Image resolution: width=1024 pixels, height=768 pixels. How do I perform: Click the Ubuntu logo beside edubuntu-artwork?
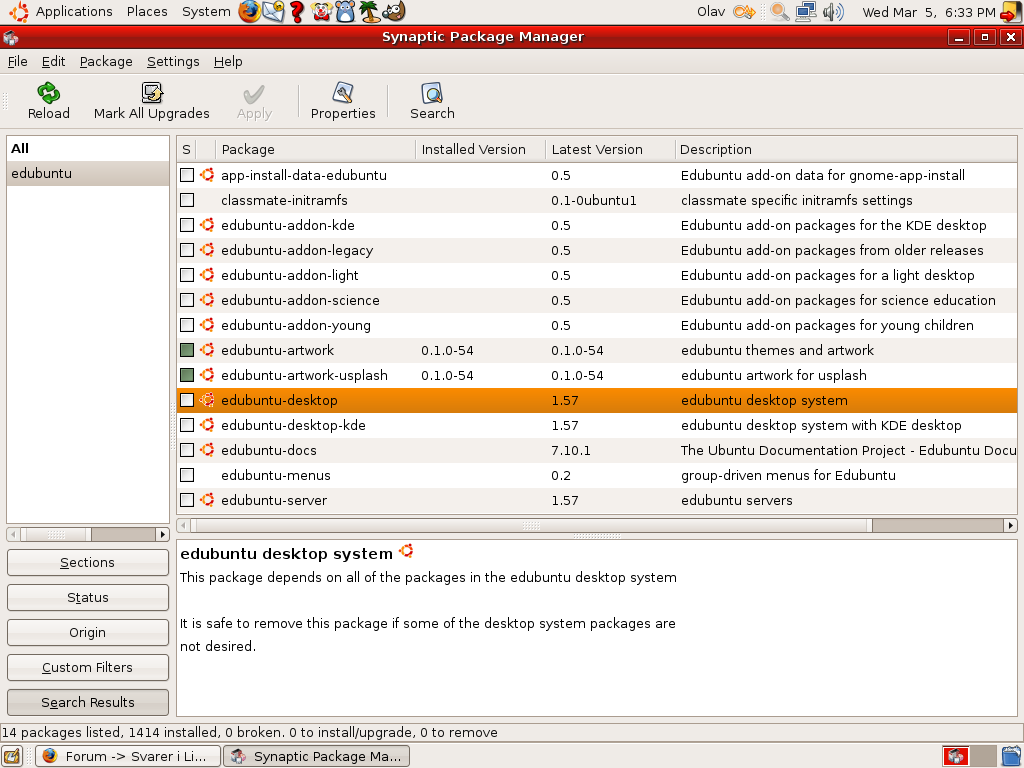(x=207, y=350)
